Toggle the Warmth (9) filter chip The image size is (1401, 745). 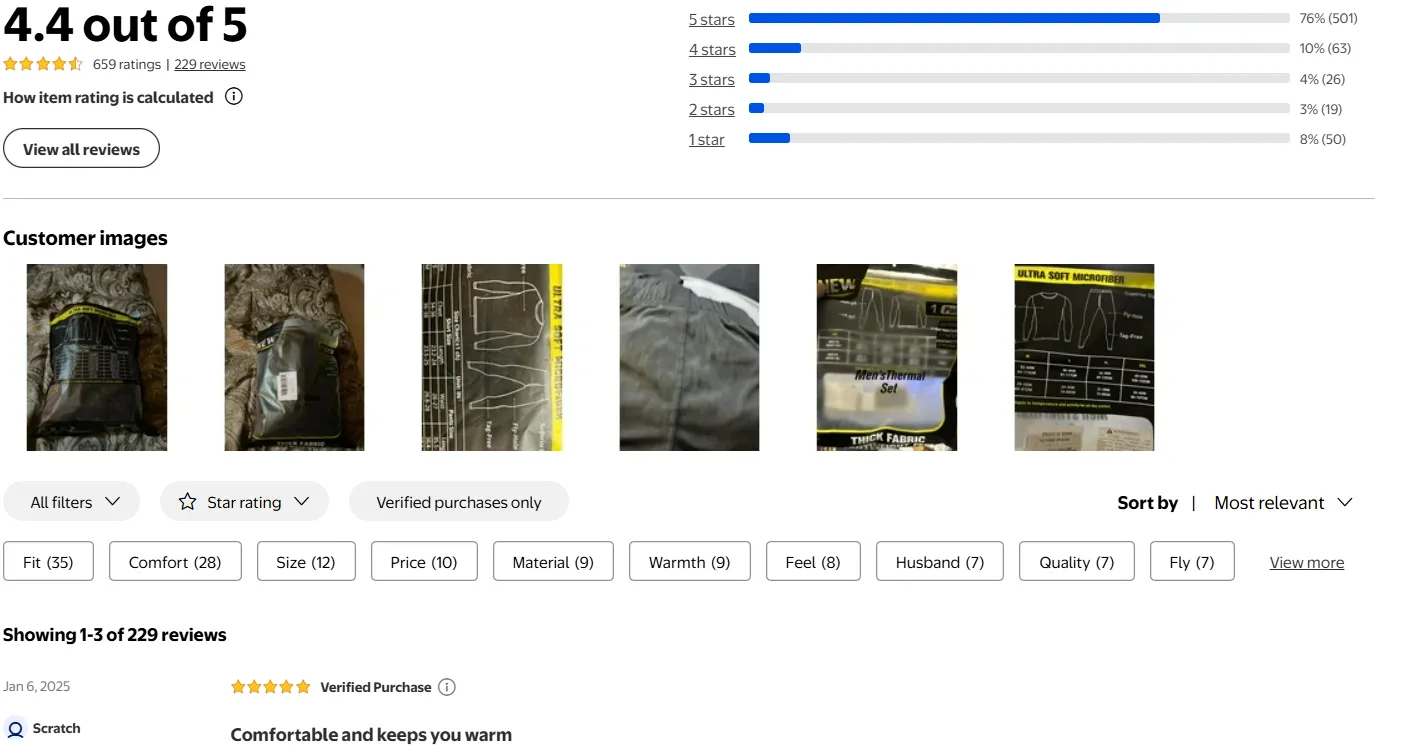tap(689, 561)
